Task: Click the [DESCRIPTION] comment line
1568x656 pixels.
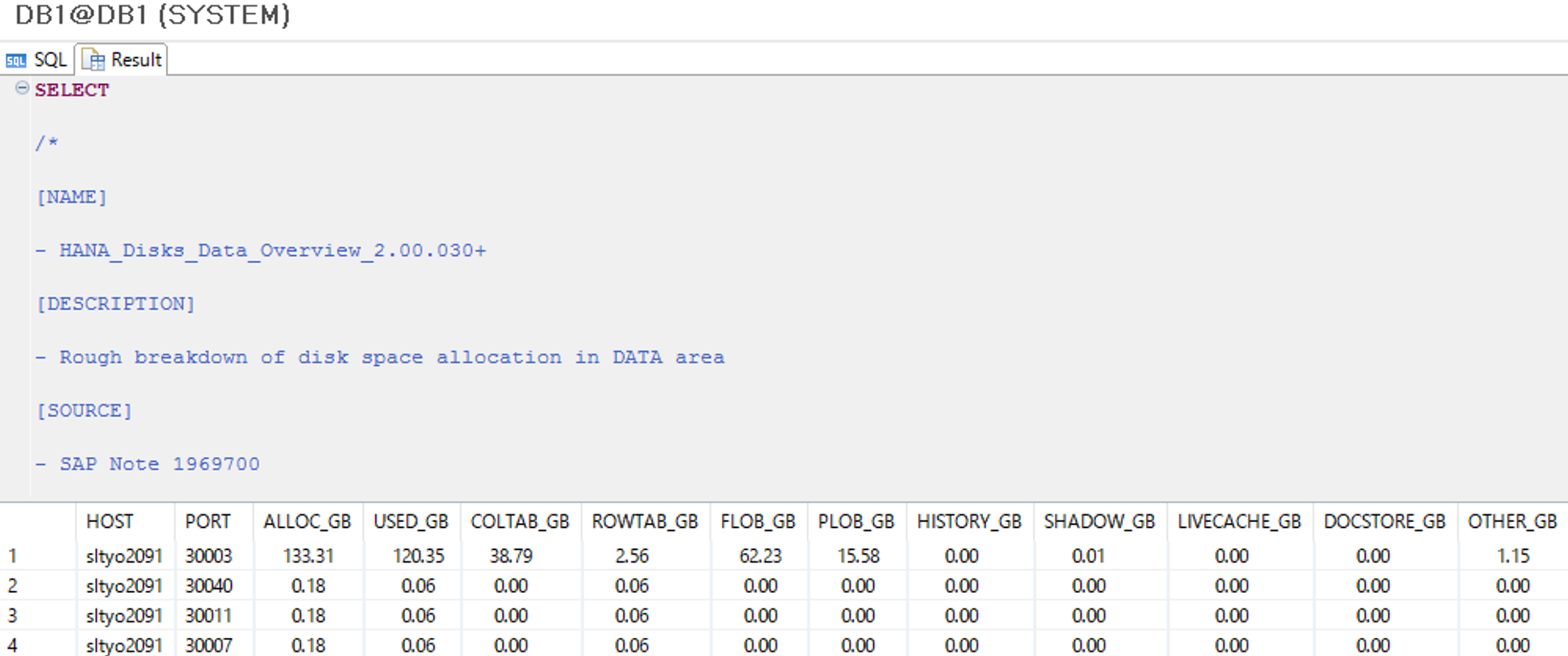Action: (x=116, y=304)
